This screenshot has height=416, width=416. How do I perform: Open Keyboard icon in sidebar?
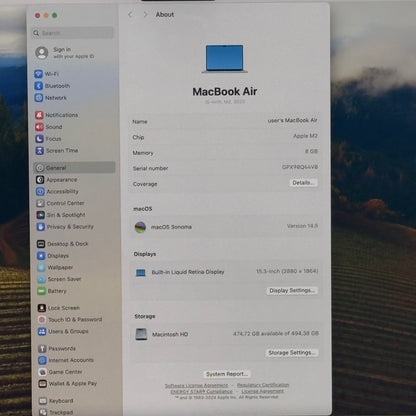click(43, 401)
